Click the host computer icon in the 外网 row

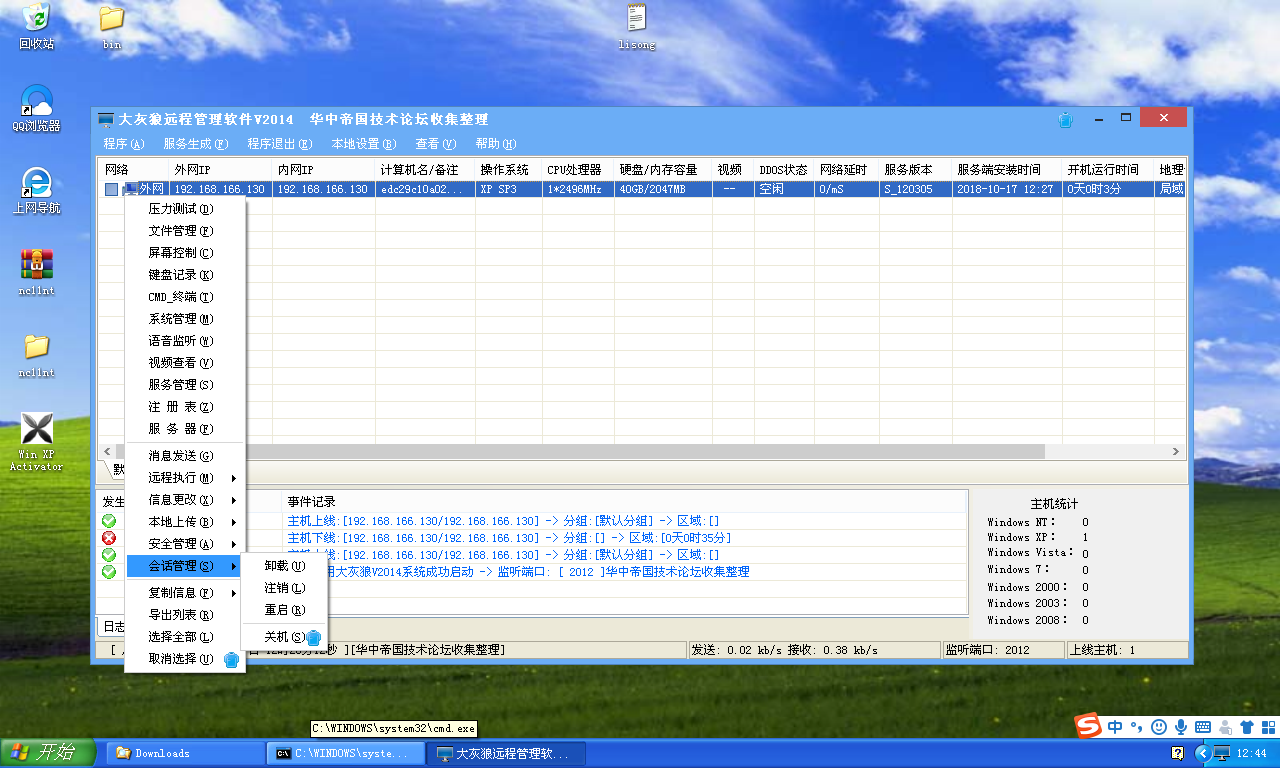pyautogui.click(x=129, y=189)
